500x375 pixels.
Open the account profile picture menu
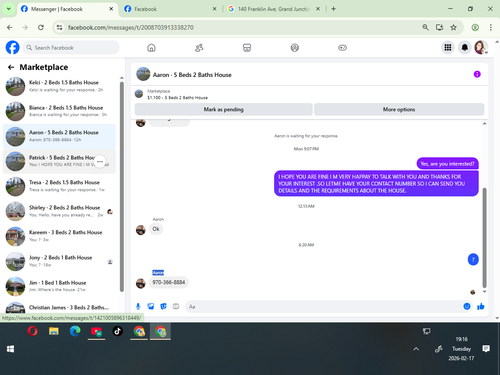[x=481, y=48]
